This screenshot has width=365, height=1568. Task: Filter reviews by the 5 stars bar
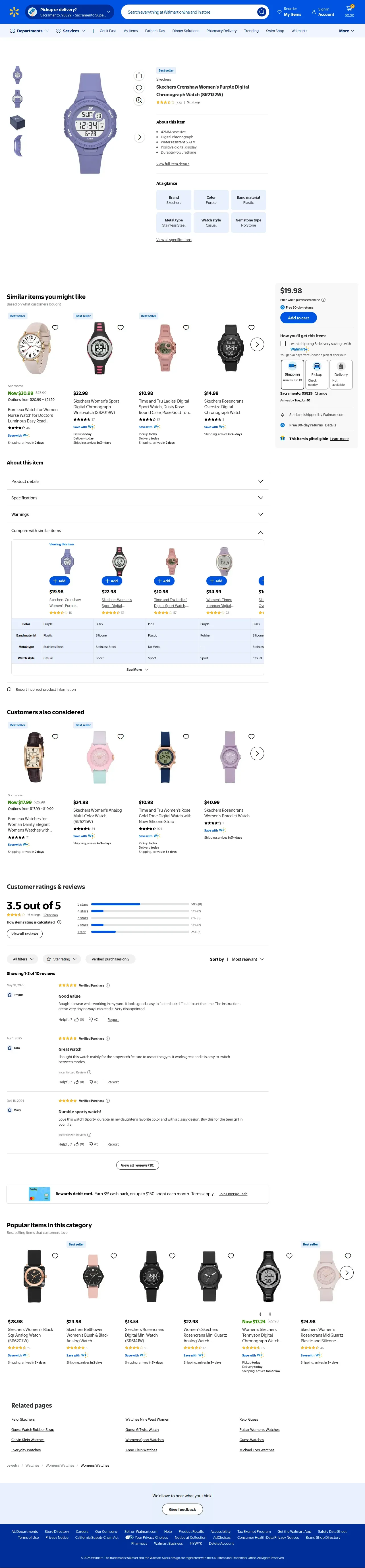(140, 905)
